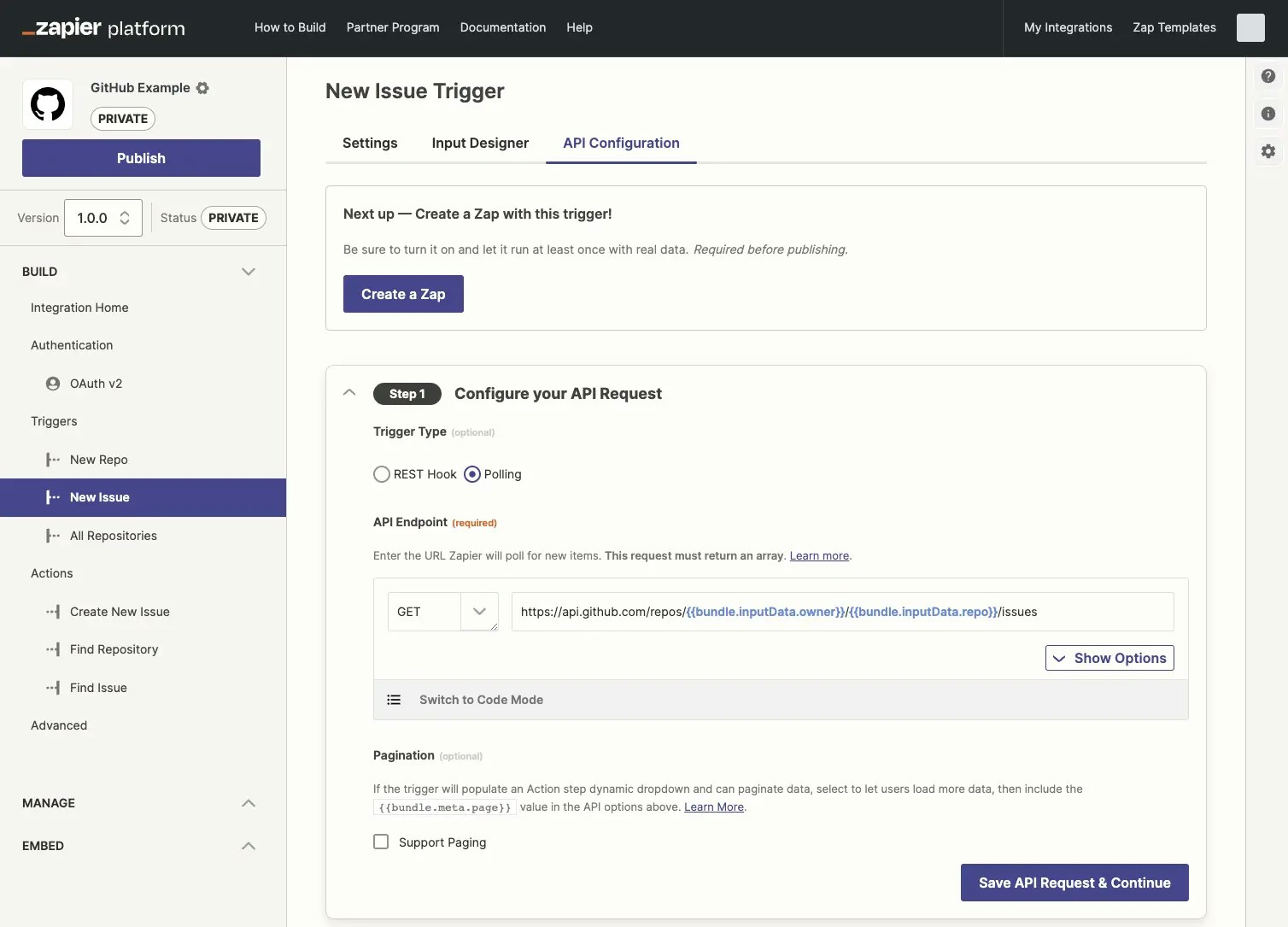1288x927 pixels.
Task: Expand Show Options for the request
Action: 1109,658
